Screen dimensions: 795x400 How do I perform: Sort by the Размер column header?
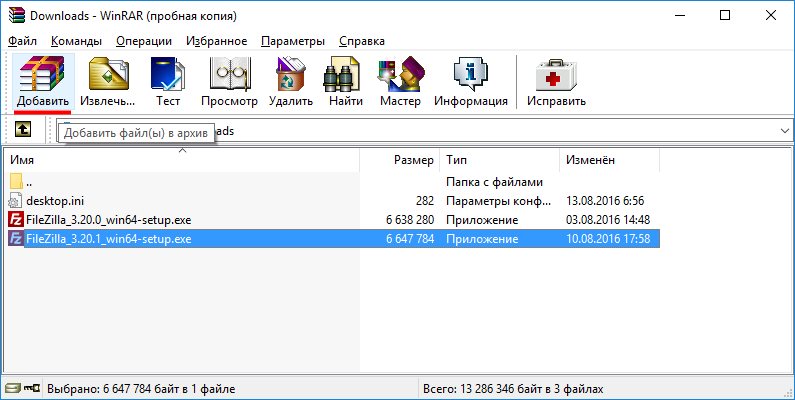(x=400, y=160)
